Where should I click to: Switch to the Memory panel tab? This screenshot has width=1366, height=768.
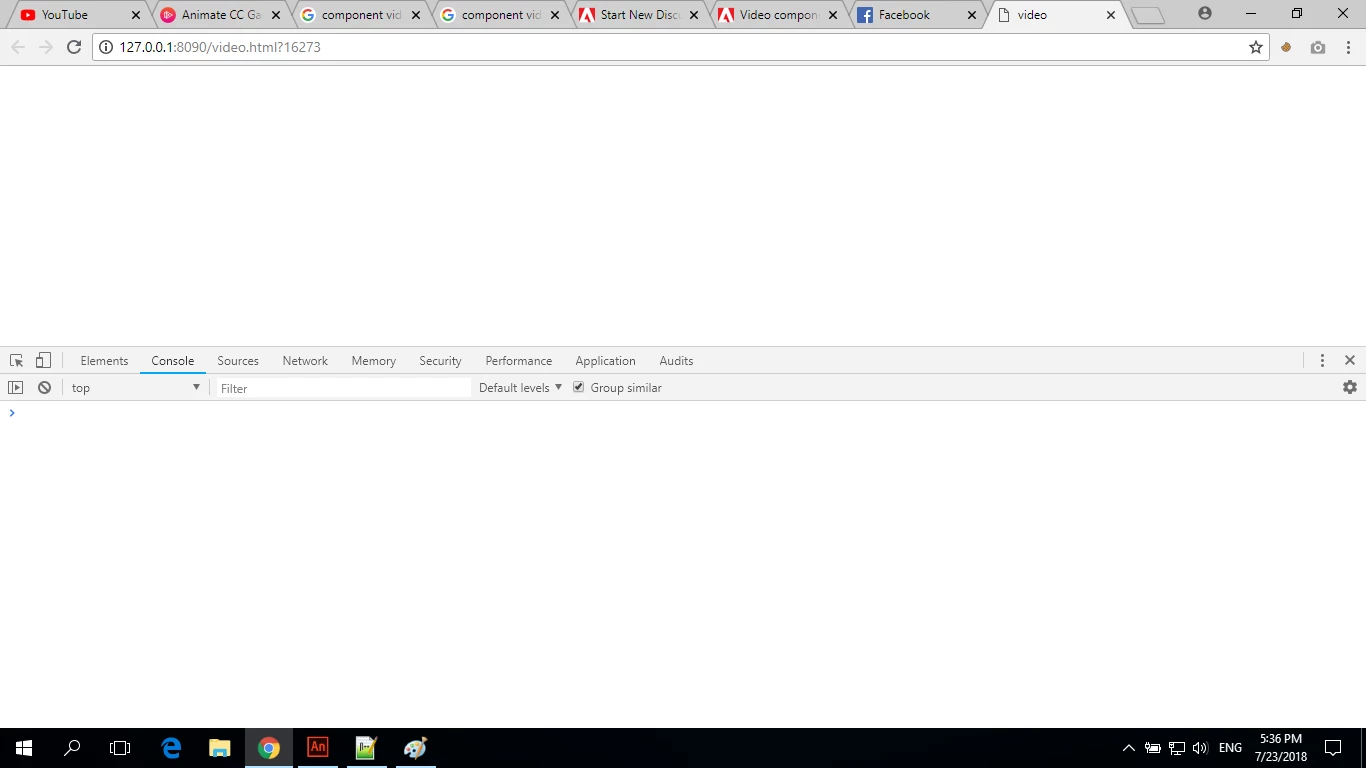click(x=374, y=361)
